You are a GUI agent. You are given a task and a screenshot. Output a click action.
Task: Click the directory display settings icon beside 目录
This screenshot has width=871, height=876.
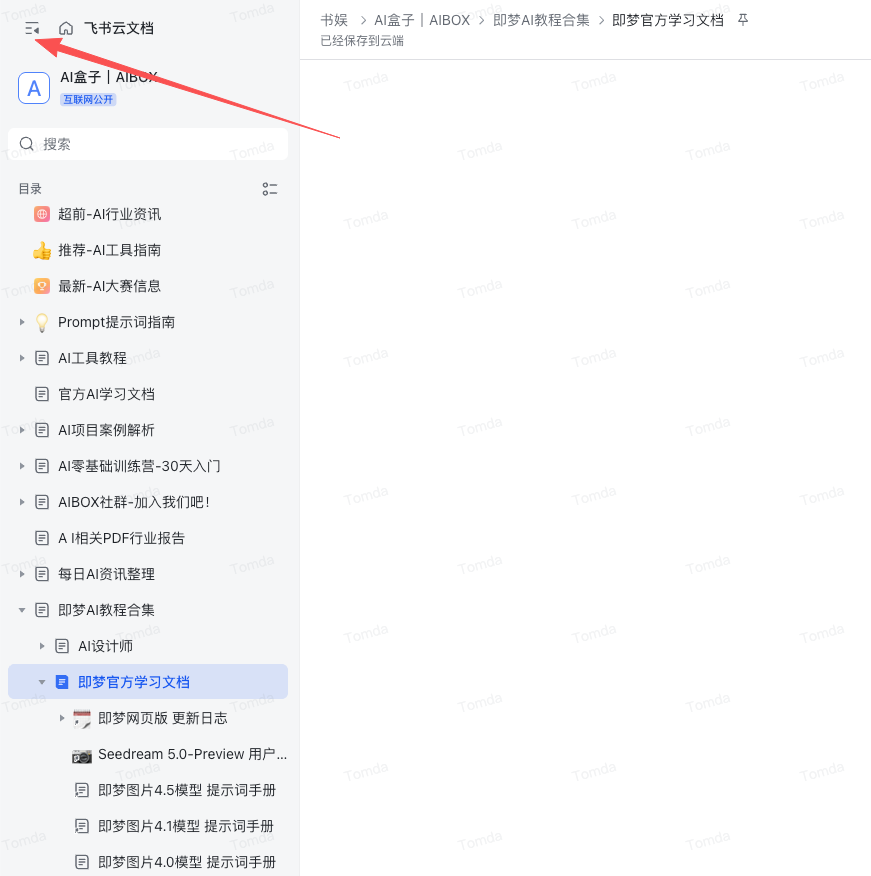coord(269,189)
